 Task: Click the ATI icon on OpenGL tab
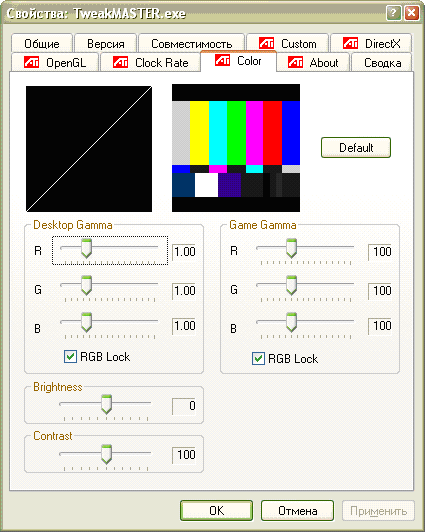[32, 62]
